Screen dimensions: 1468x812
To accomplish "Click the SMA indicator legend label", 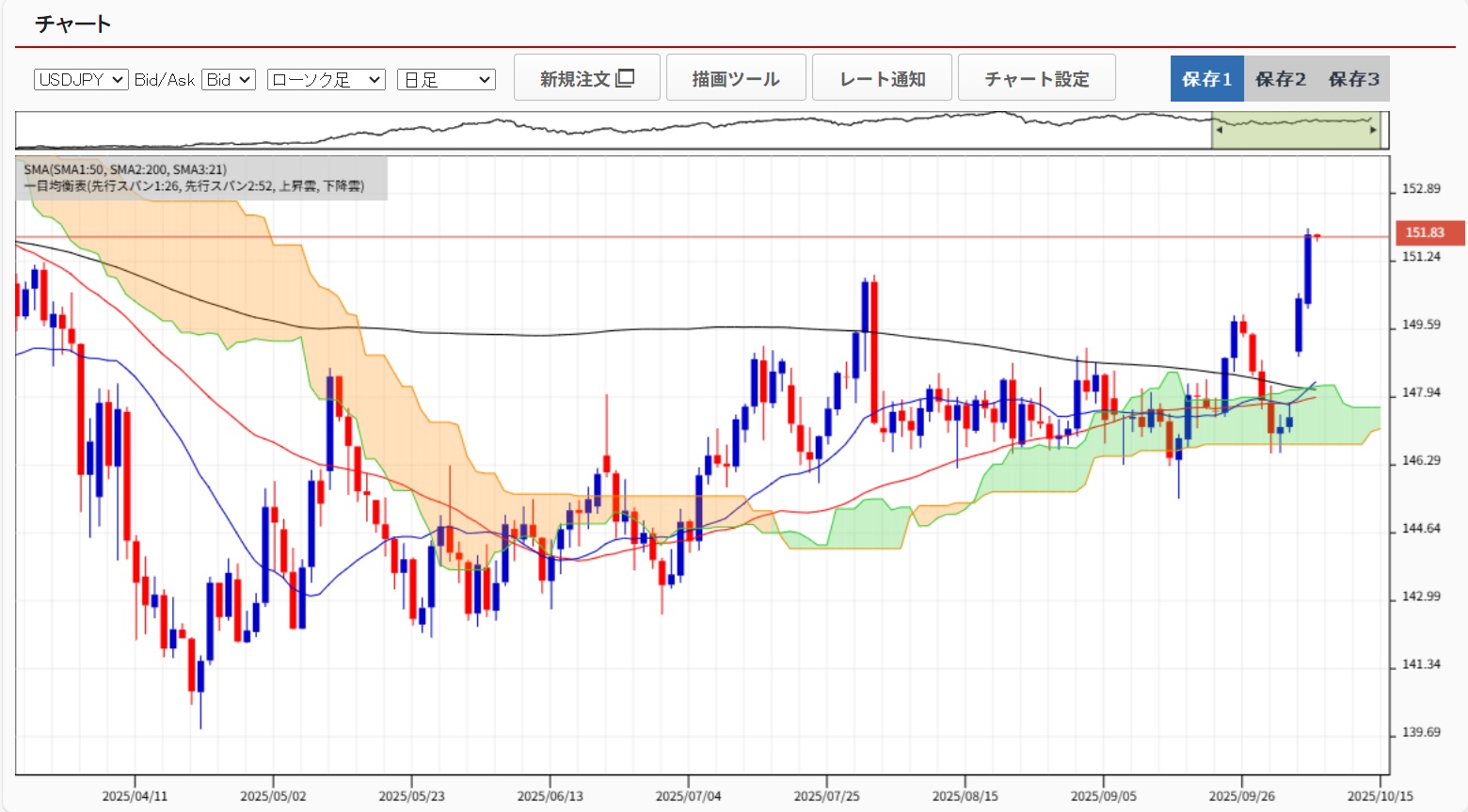I will (x=125, y=169).
